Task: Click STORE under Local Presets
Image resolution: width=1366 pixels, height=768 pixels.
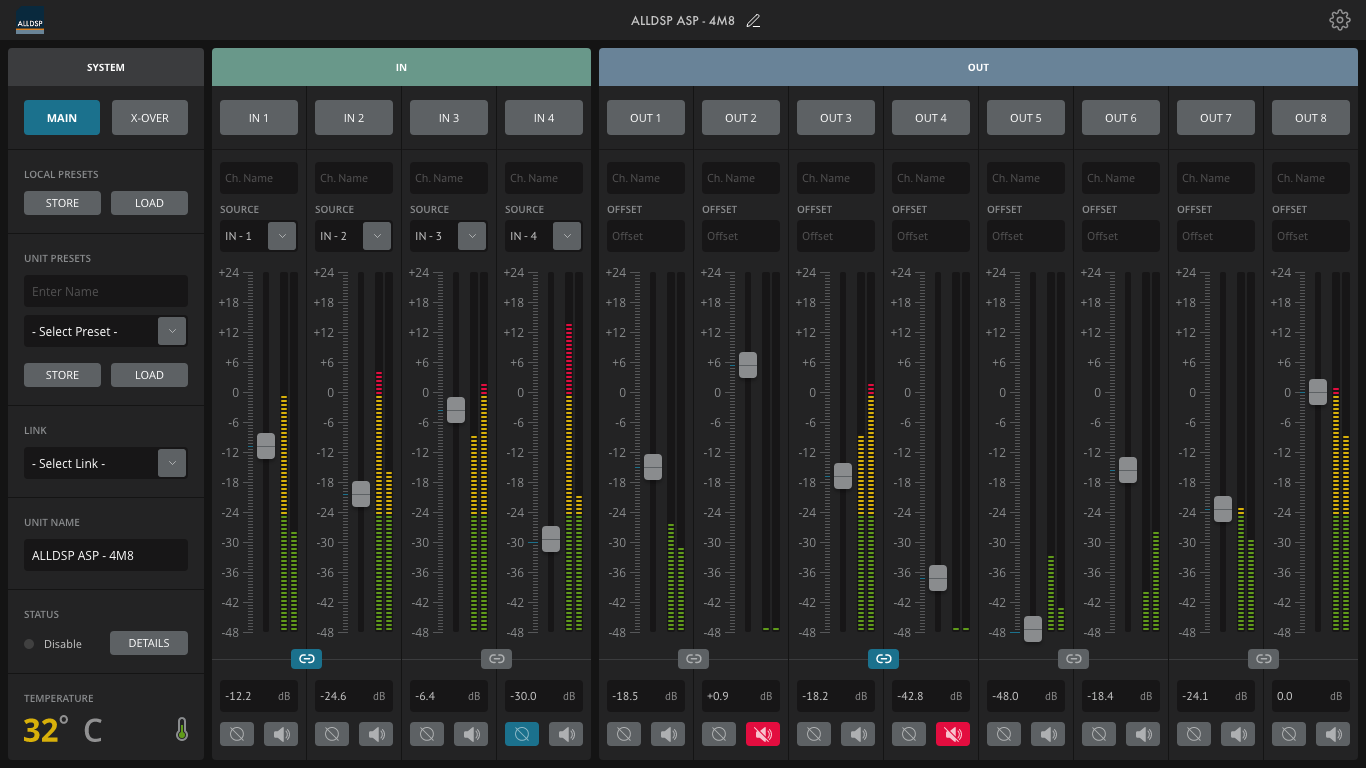Action: (62, 203)
